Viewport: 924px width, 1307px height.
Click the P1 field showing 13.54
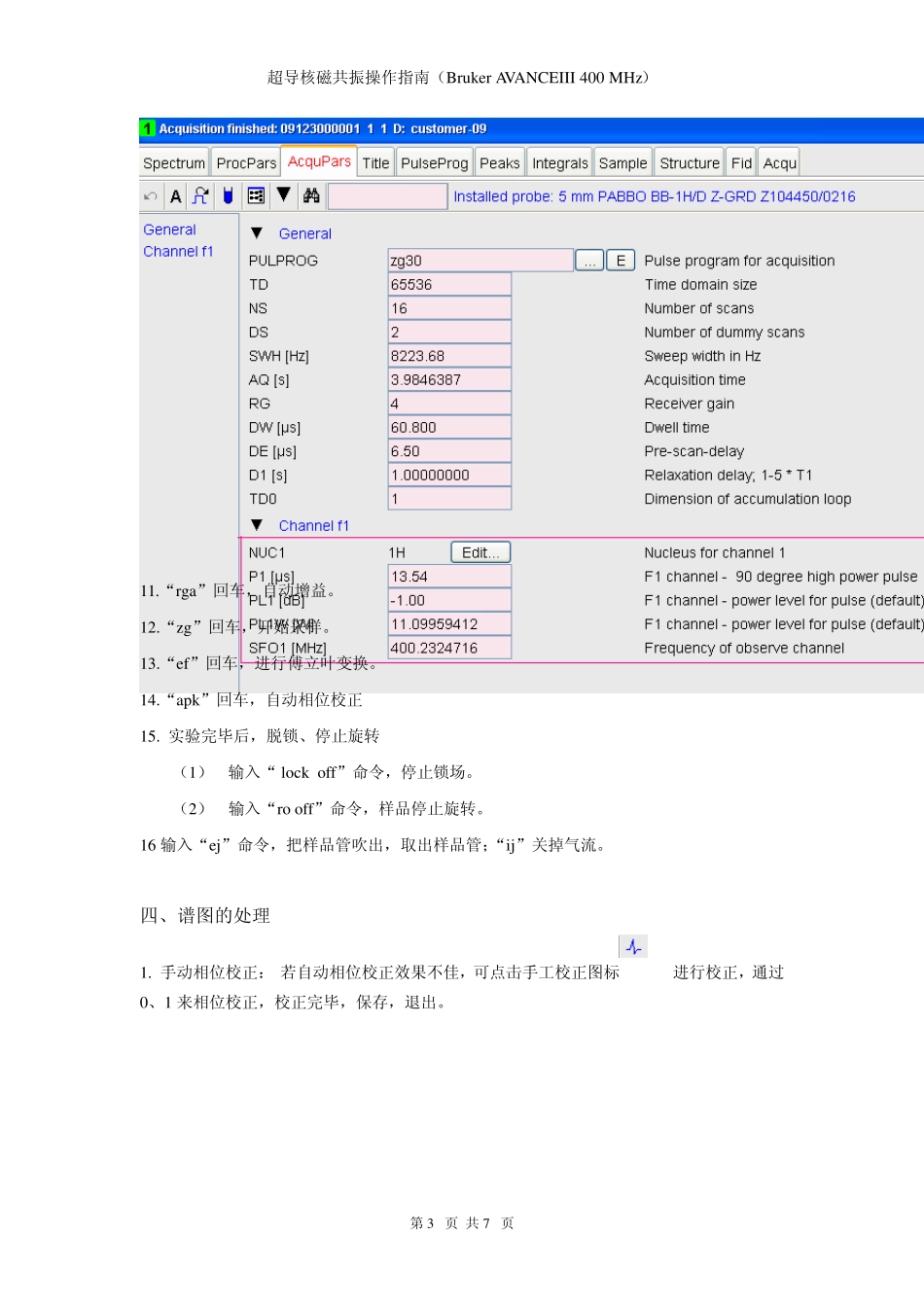coord(449,577)
